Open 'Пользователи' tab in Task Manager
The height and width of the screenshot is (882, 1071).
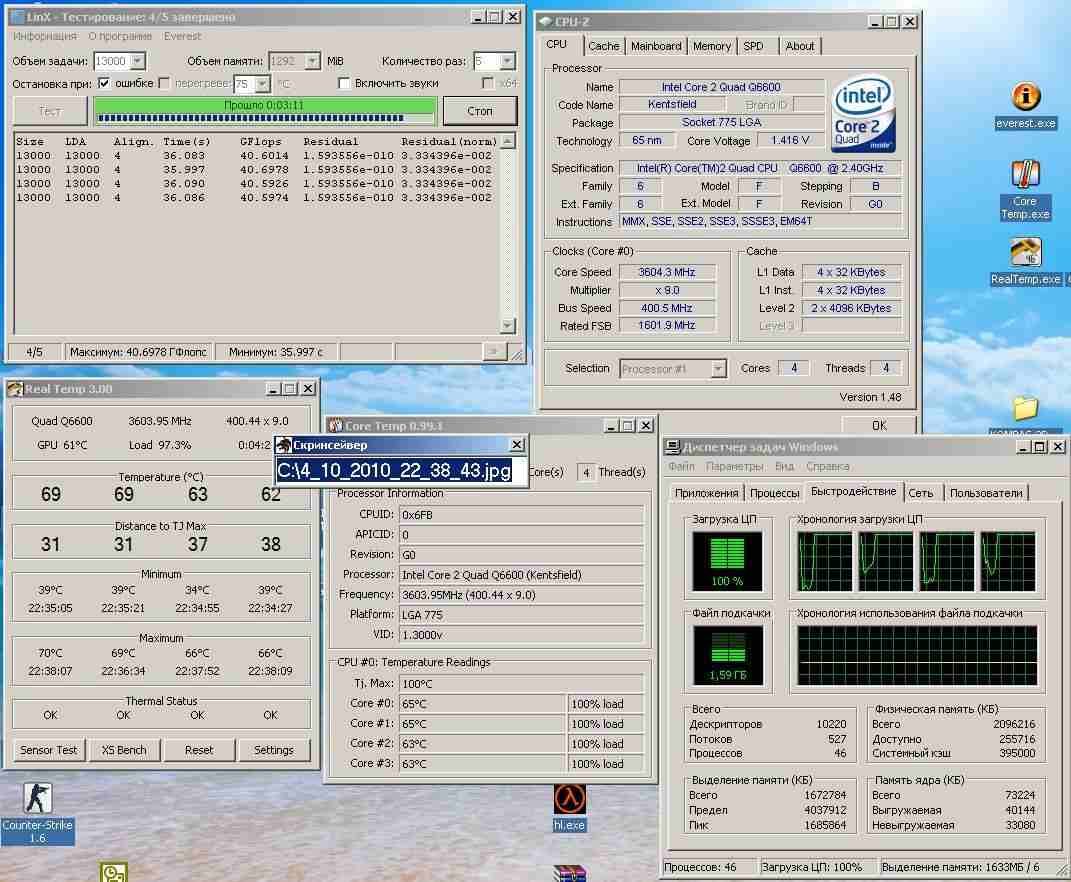tap(986, 493)
